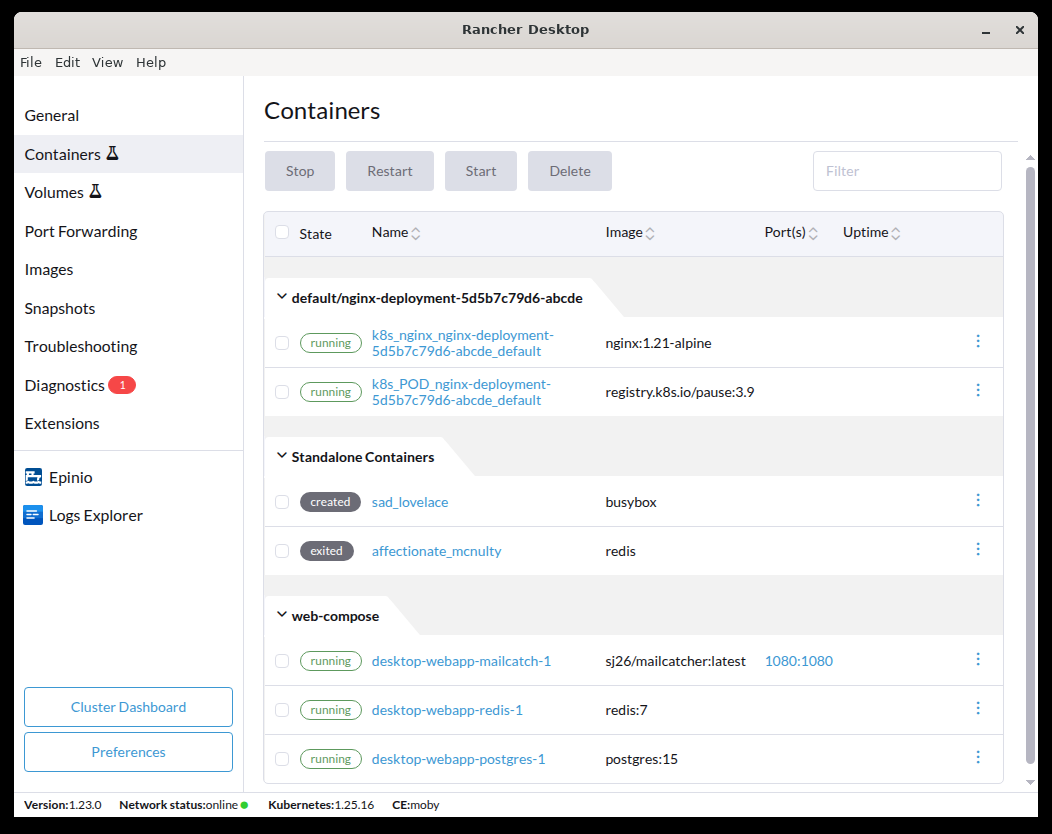Click the Restart button
This screenshot has width=1052, height=834.
[x=390, y=171]
